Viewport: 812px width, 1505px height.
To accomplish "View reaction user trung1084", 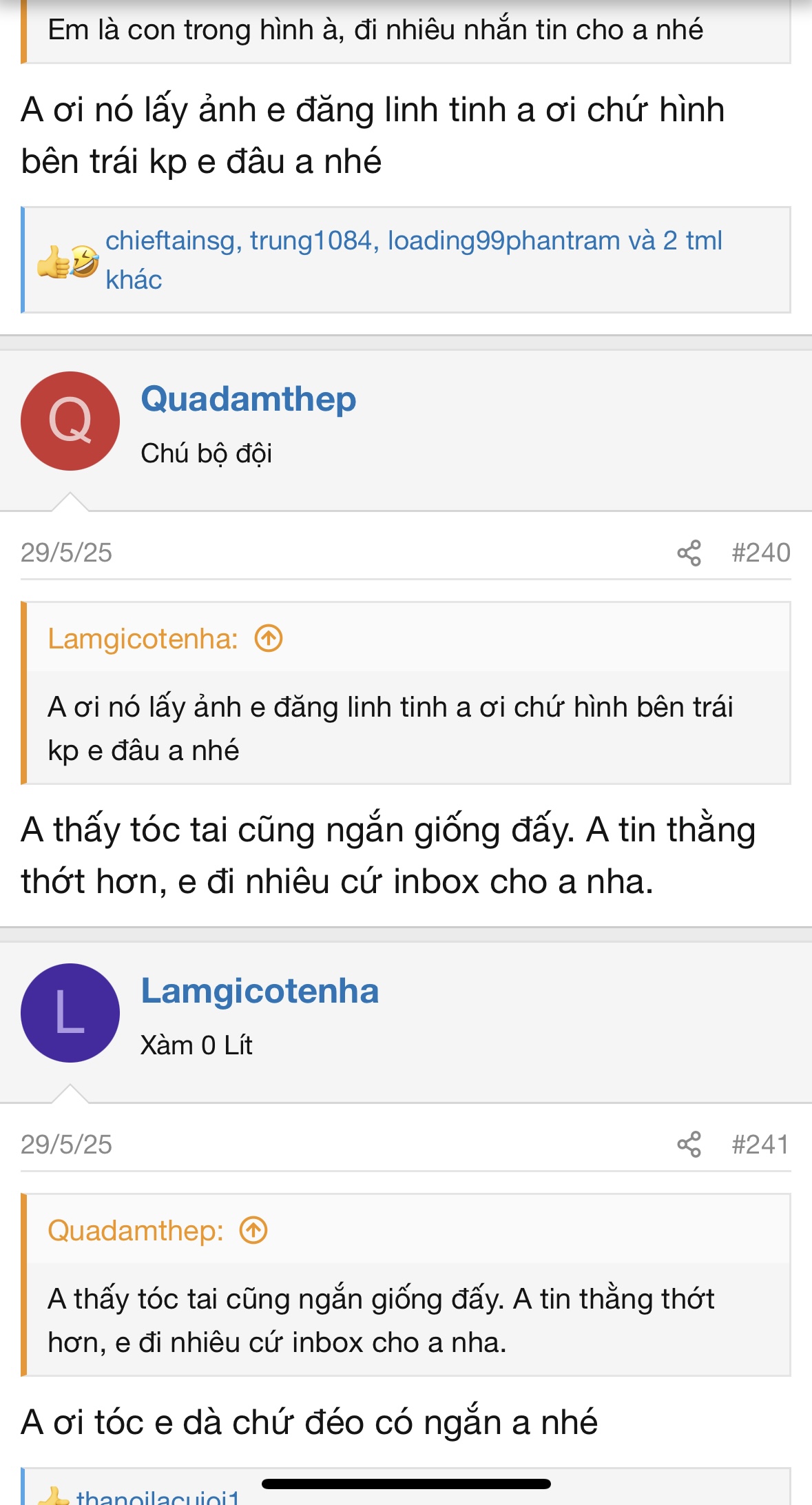I will click(x=311, y=240).
